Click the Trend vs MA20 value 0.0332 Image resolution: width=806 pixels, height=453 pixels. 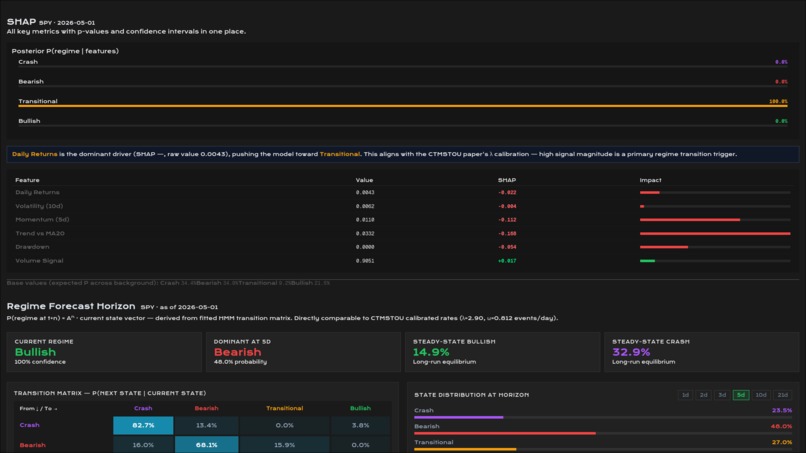click(x=365, y=233)
